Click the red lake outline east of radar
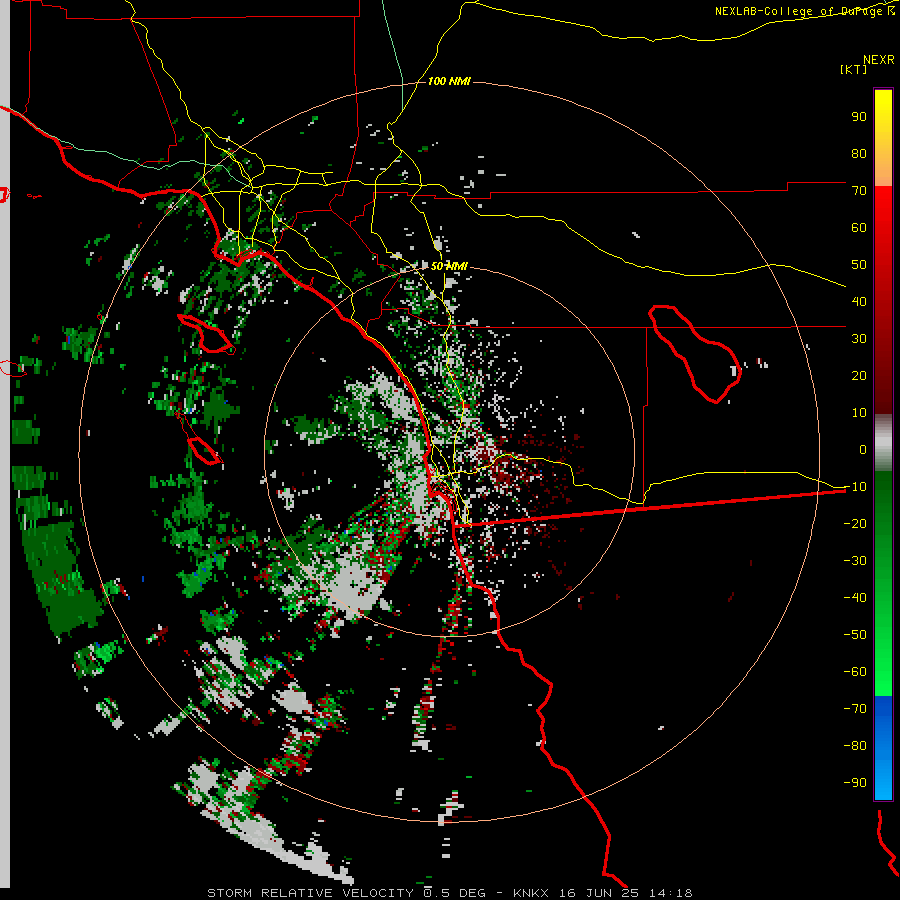900x900 pixels. coord(695,354)
